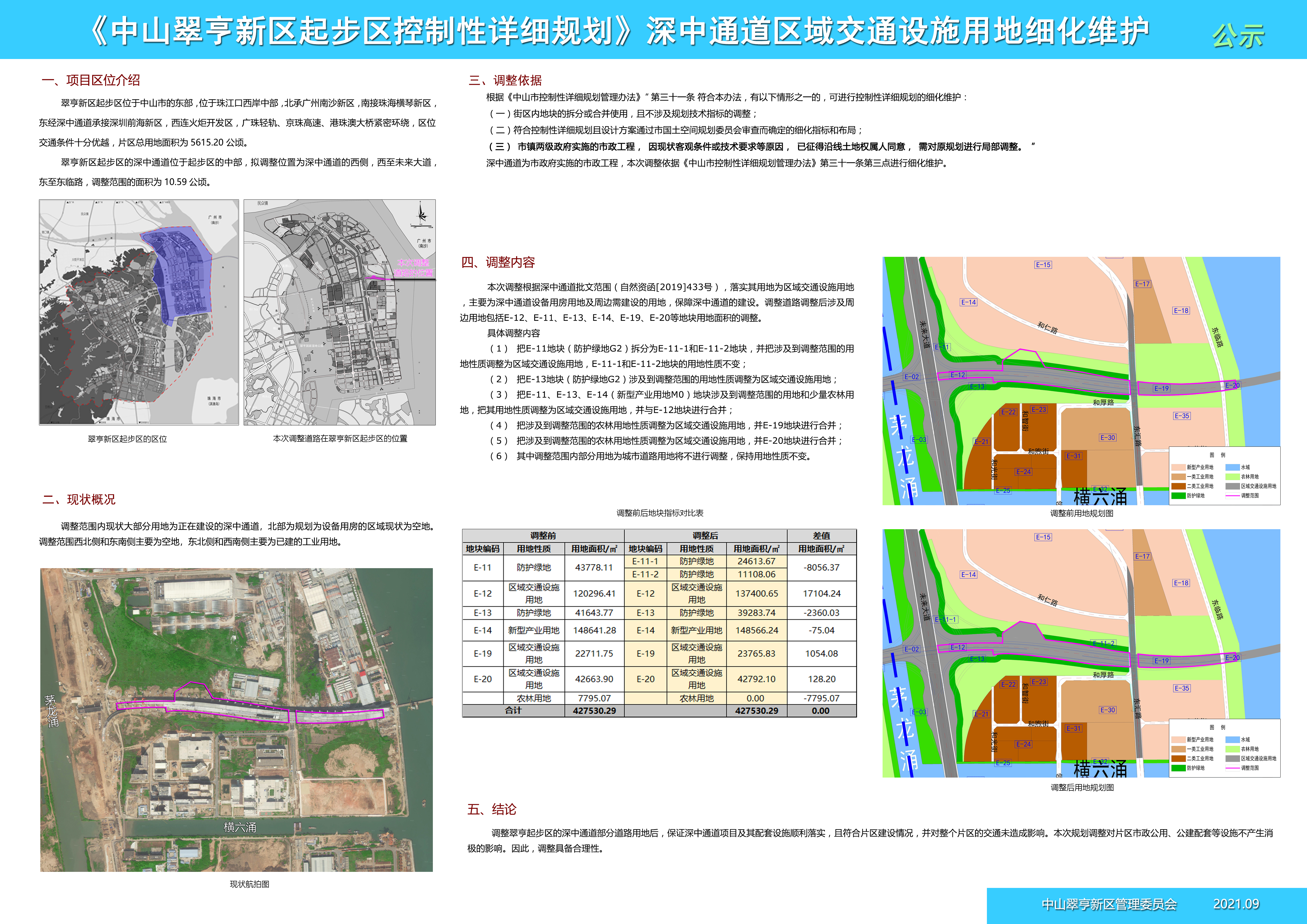Open the 翠亨新区起步区的区位 location map thumbnail

tap(139, 312)
